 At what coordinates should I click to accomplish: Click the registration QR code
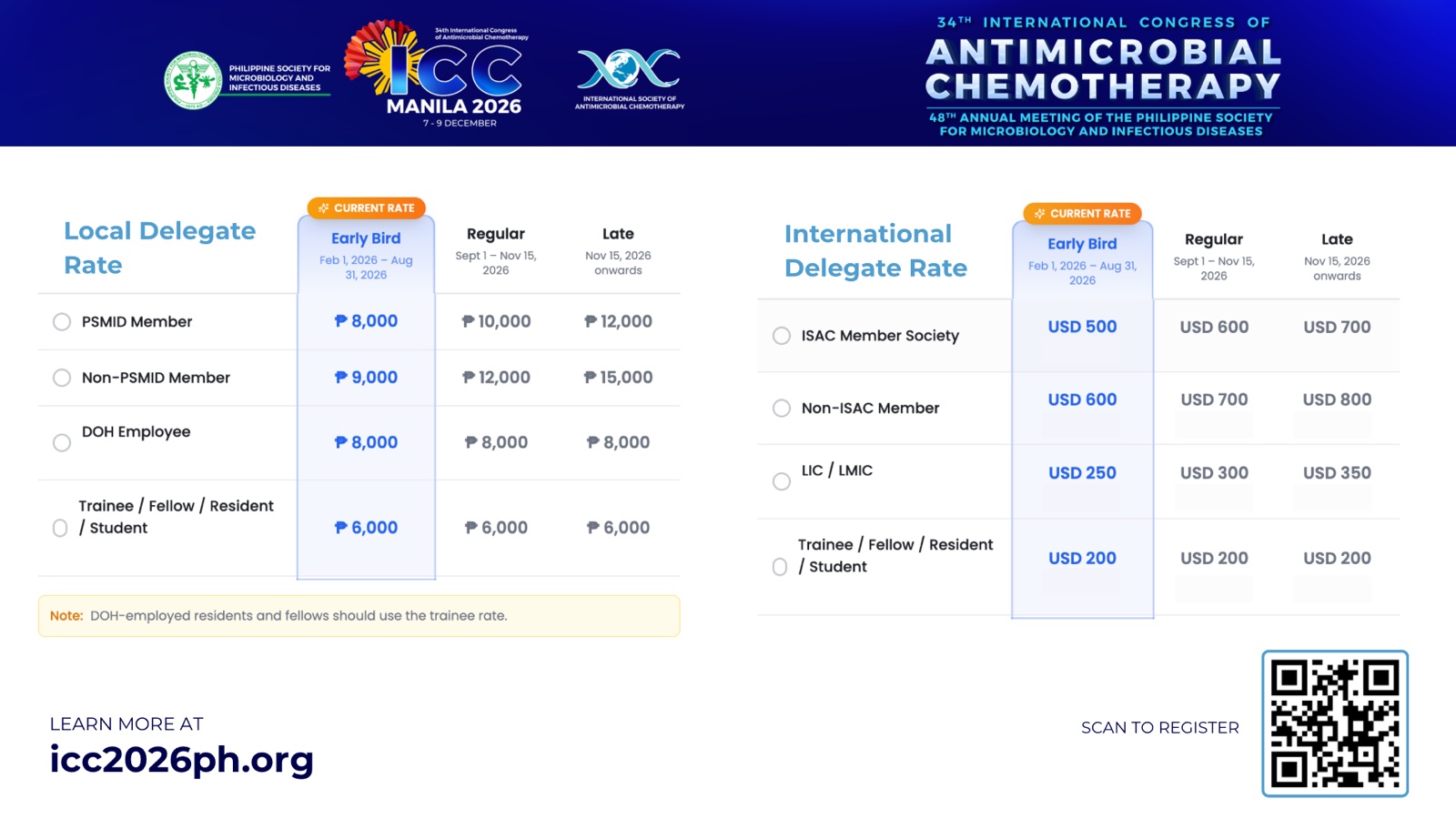[1335, 723]
